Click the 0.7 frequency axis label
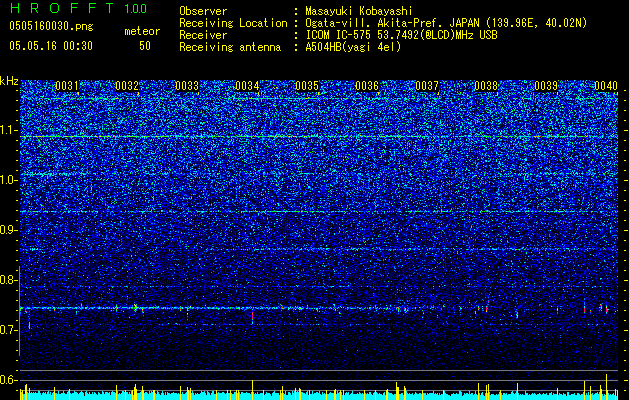This screenshot has height=400, width=629. click(9, 330)
